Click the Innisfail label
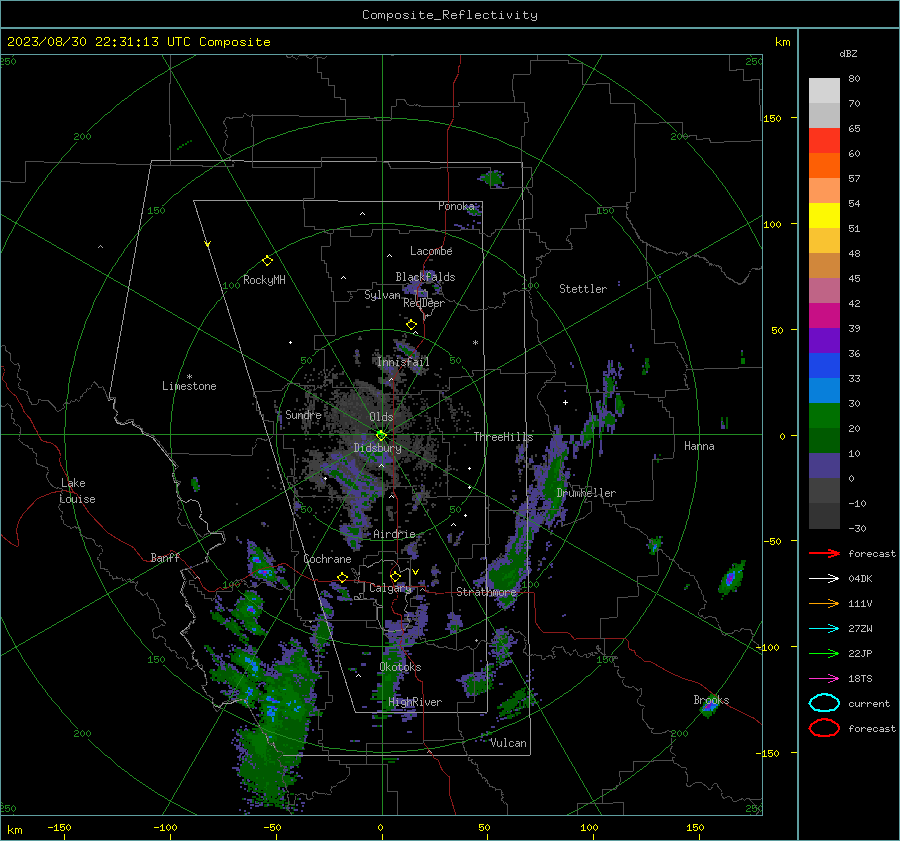 (x=403, y=362)
